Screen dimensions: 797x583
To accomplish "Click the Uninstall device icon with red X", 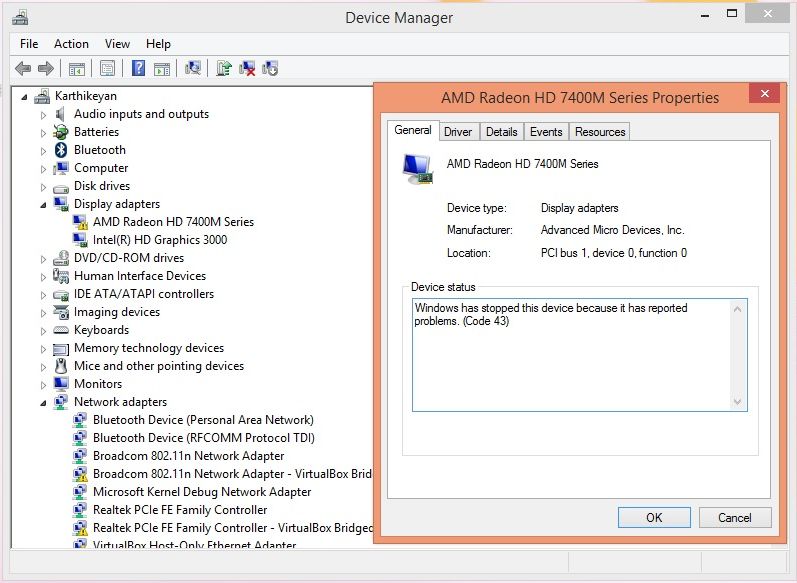I will click(x=247, y=68).
